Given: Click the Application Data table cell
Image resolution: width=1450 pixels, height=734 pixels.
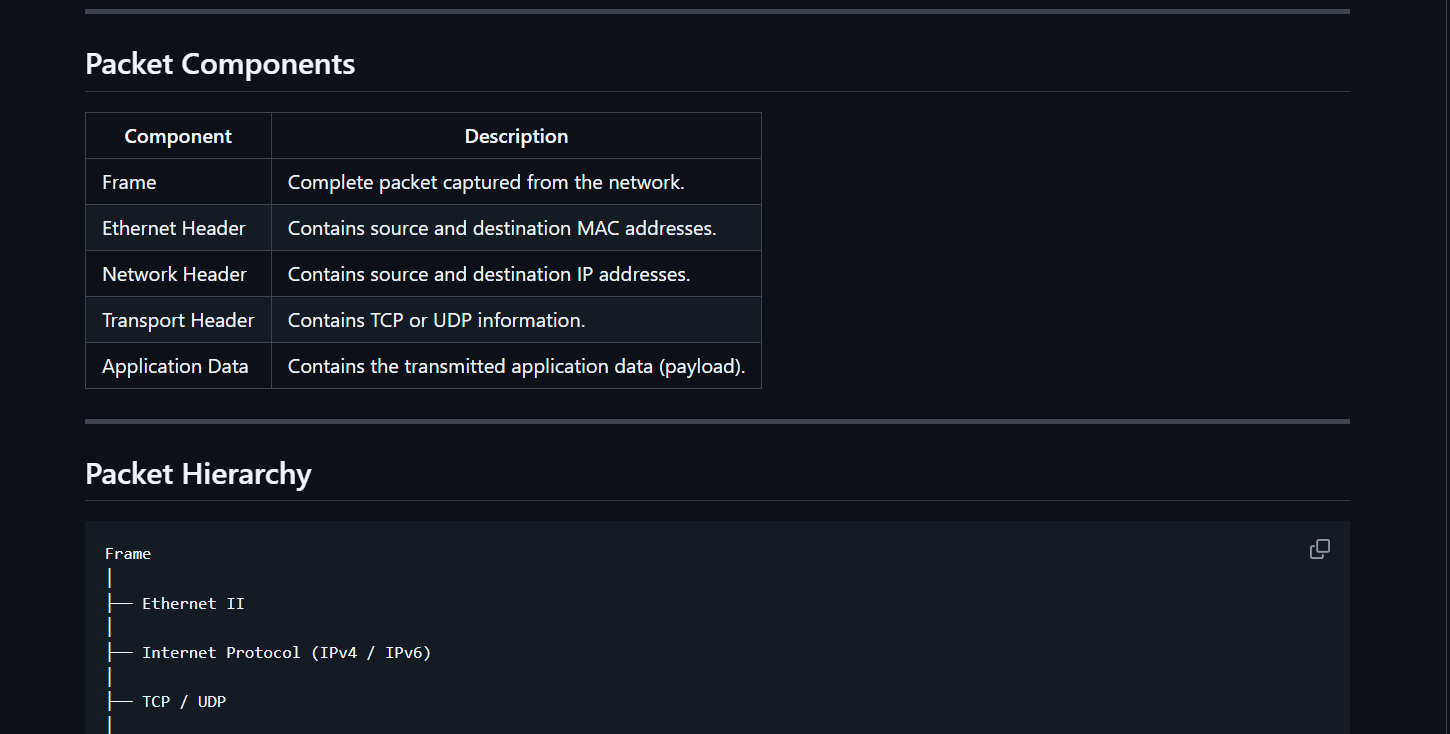Looking at the screenshot, I should tap(178, 366).
